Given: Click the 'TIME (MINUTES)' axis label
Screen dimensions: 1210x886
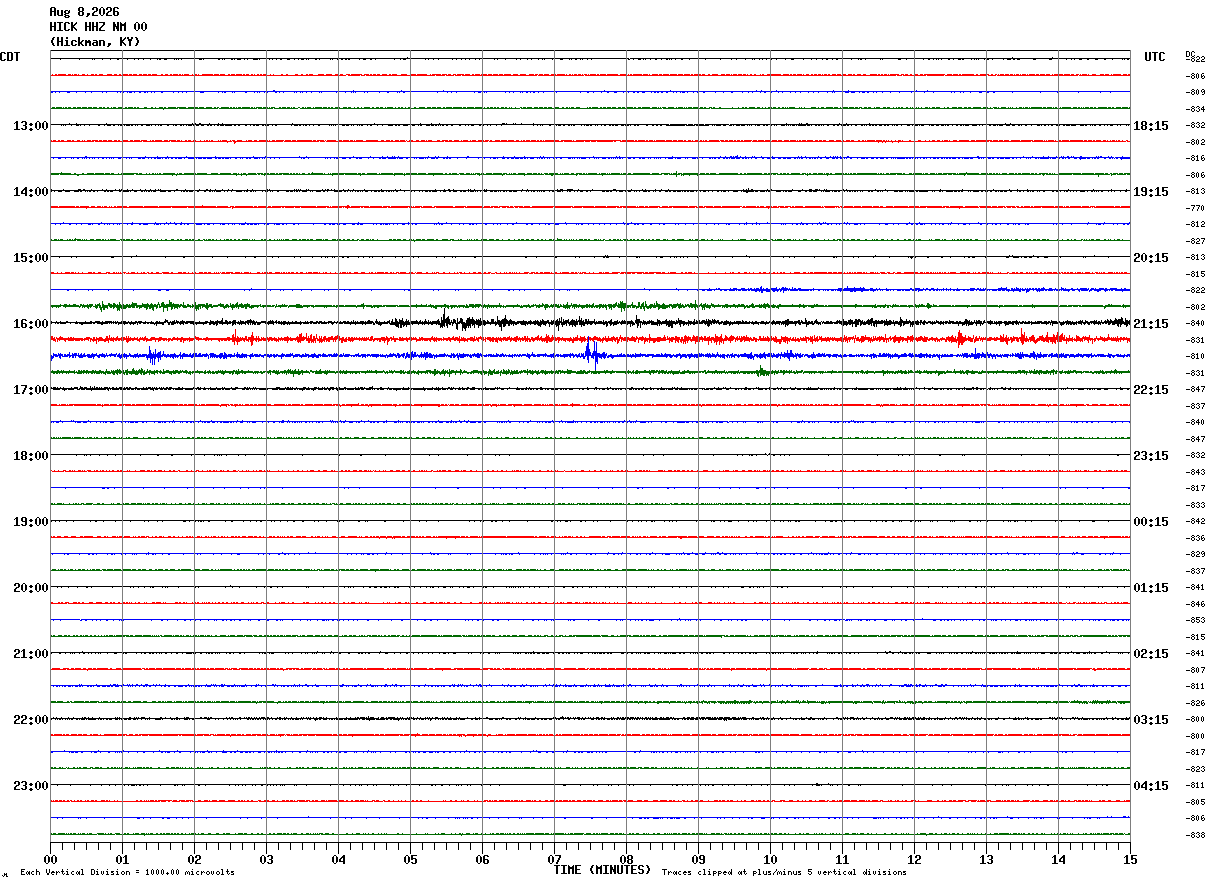Looking at the screenshot, I should pyautogui.click(x=602, y=870).
